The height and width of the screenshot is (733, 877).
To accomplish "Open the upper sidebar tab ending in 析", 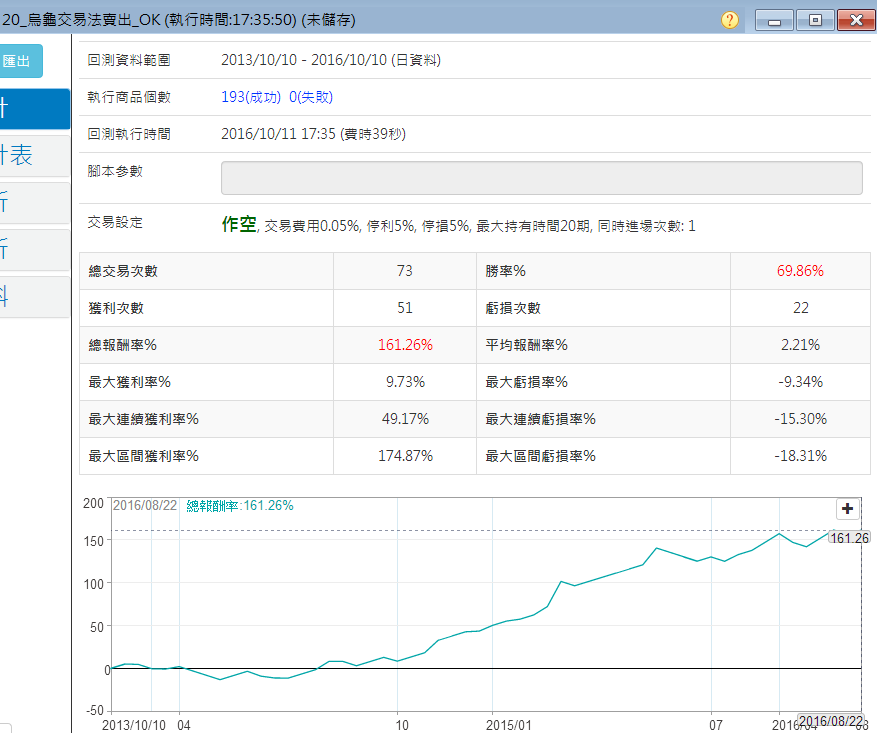I will coord(34,203).
